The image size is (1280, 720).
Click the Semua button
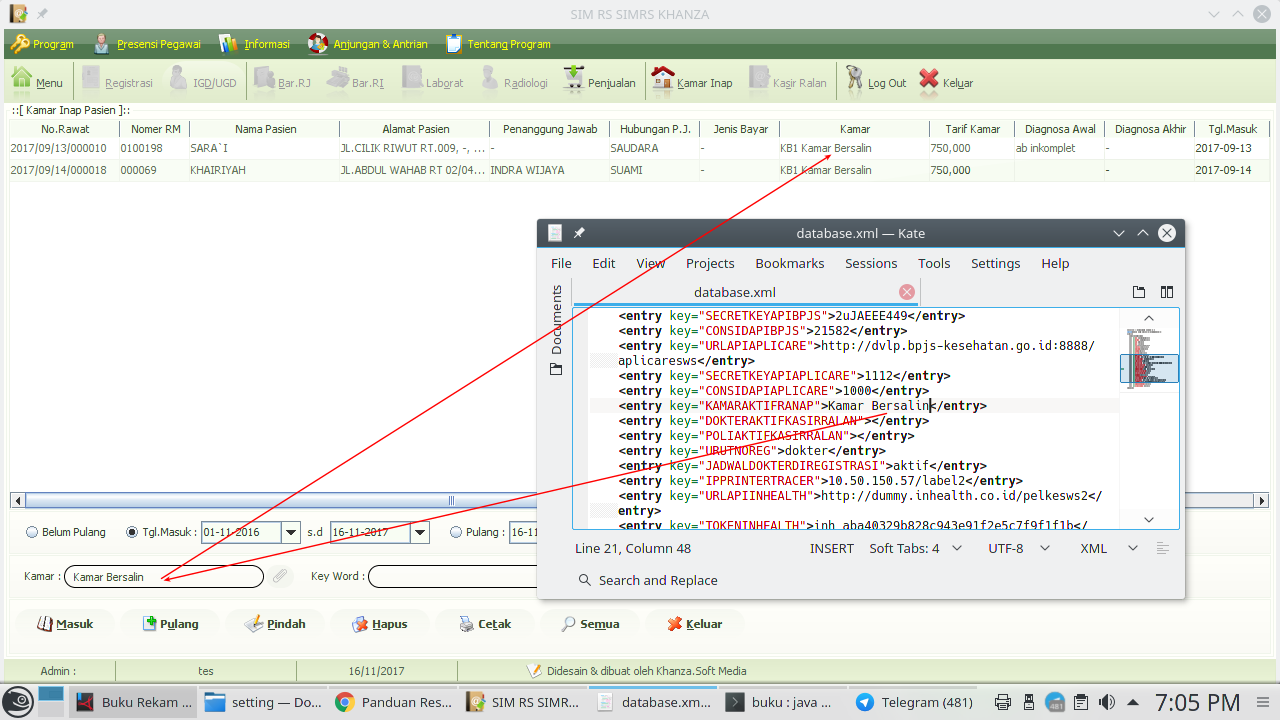pyautogui.click(x=589, y=624)
